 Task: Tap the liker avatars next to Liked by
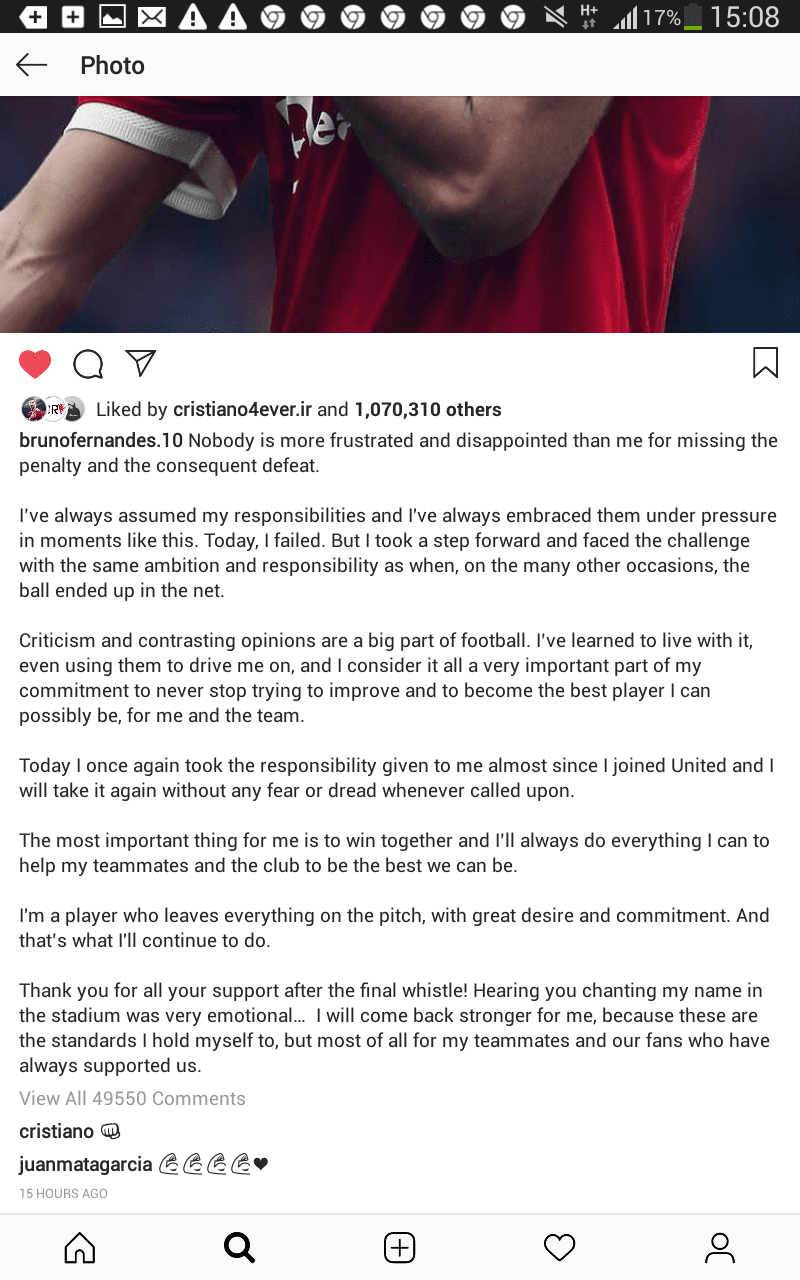[52, 409]
